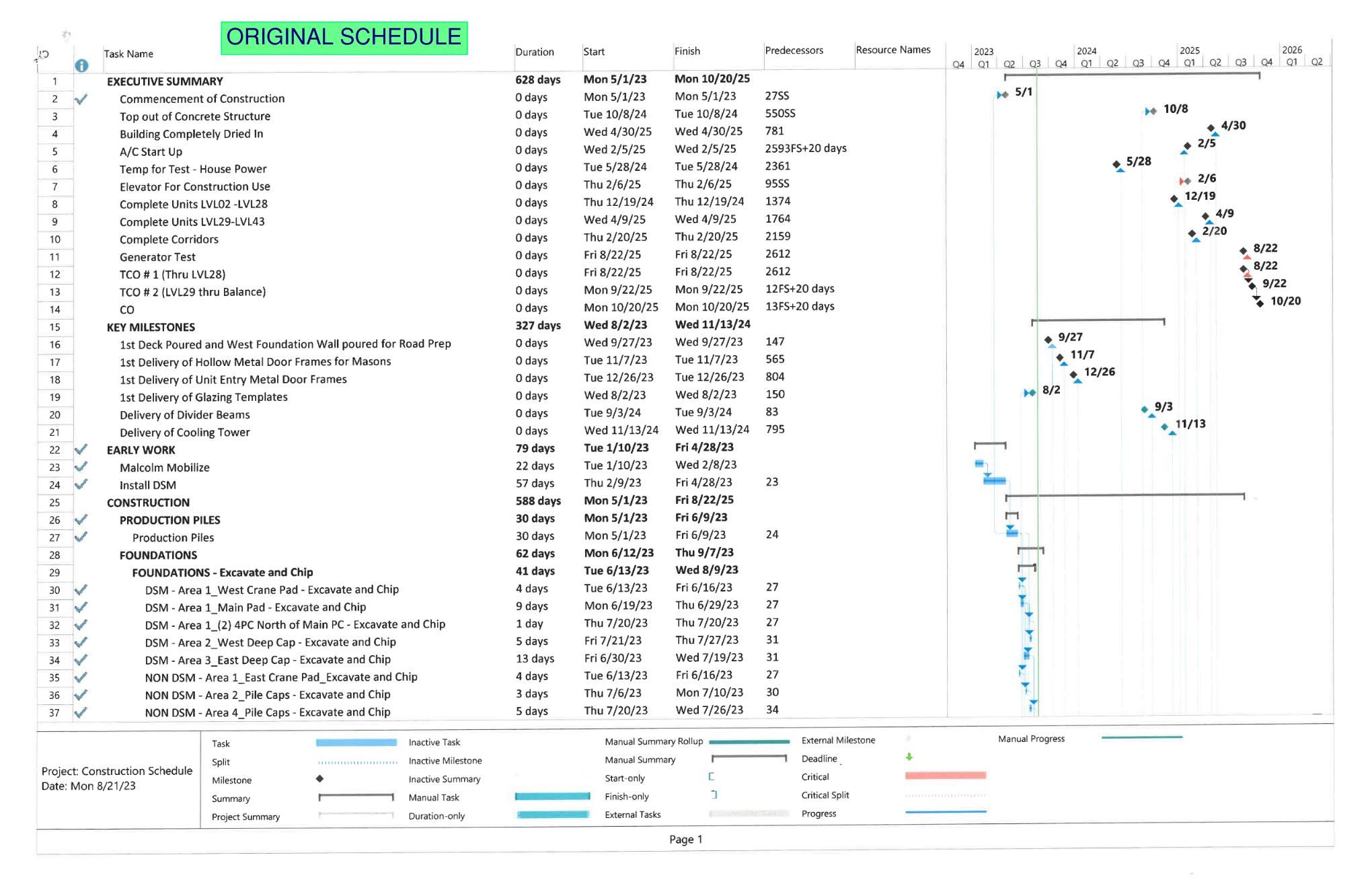Click the Start-only bracket symbol in legend
Viewport: 1372px width, 888px height.
712,776
